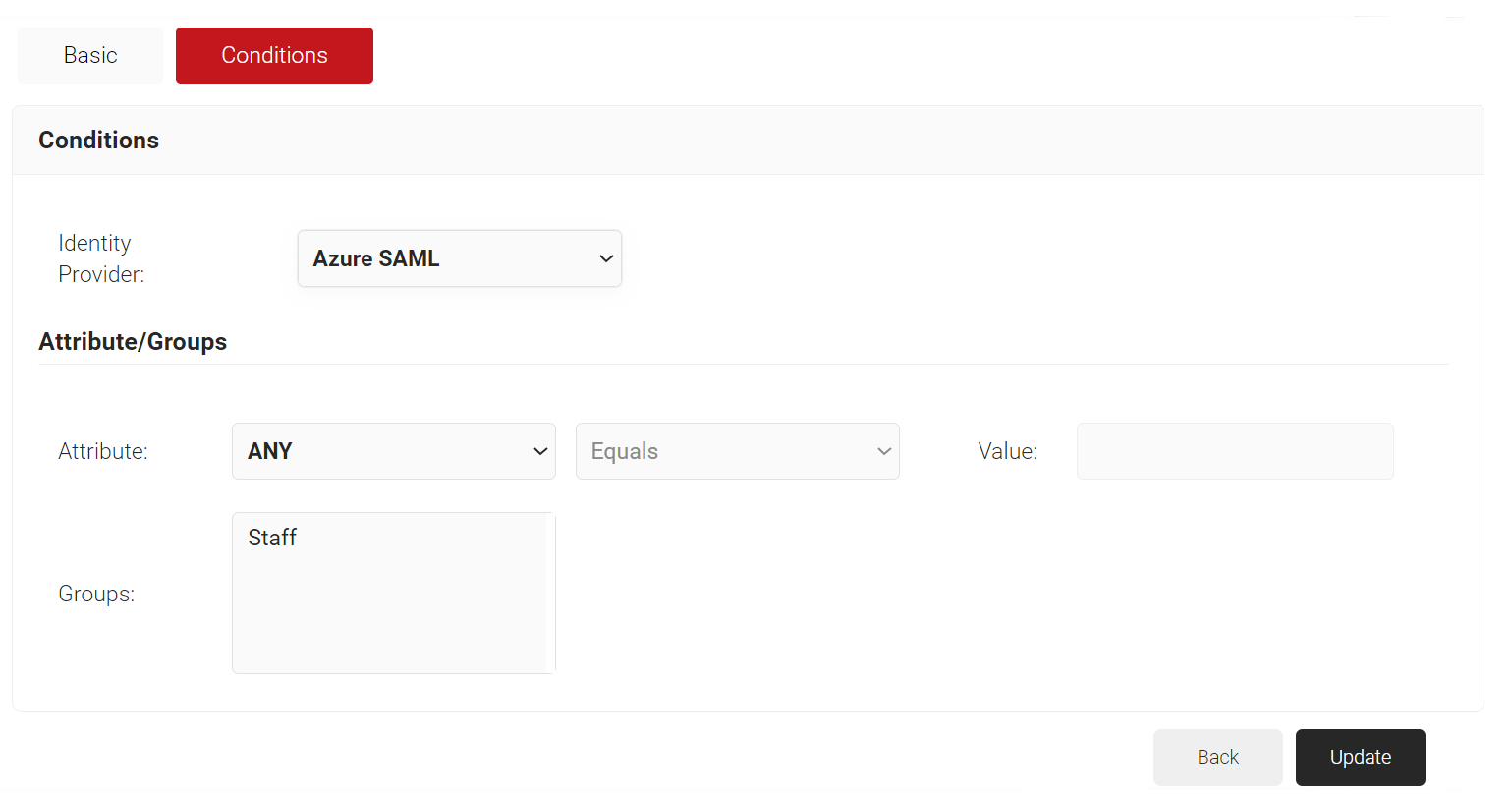Click the Attribute/Groups section heading
This screenshot has height=797, width=1512.
(x=133, y=342)
